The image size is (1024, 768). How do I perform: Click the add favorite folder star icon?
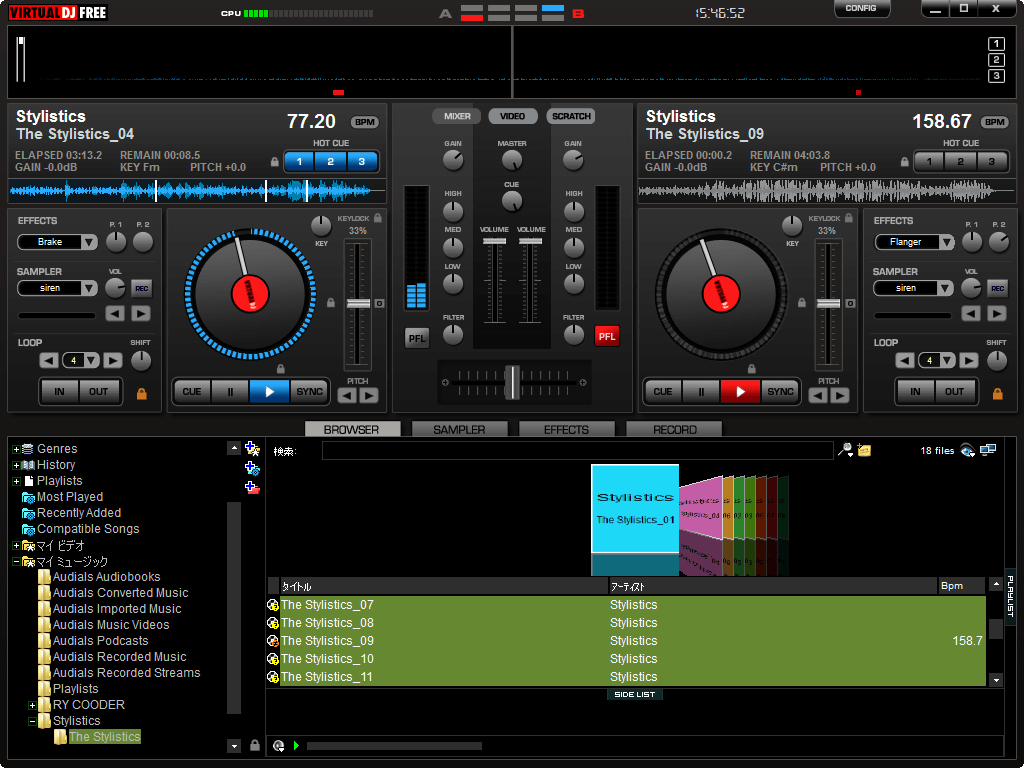[252, 449]
